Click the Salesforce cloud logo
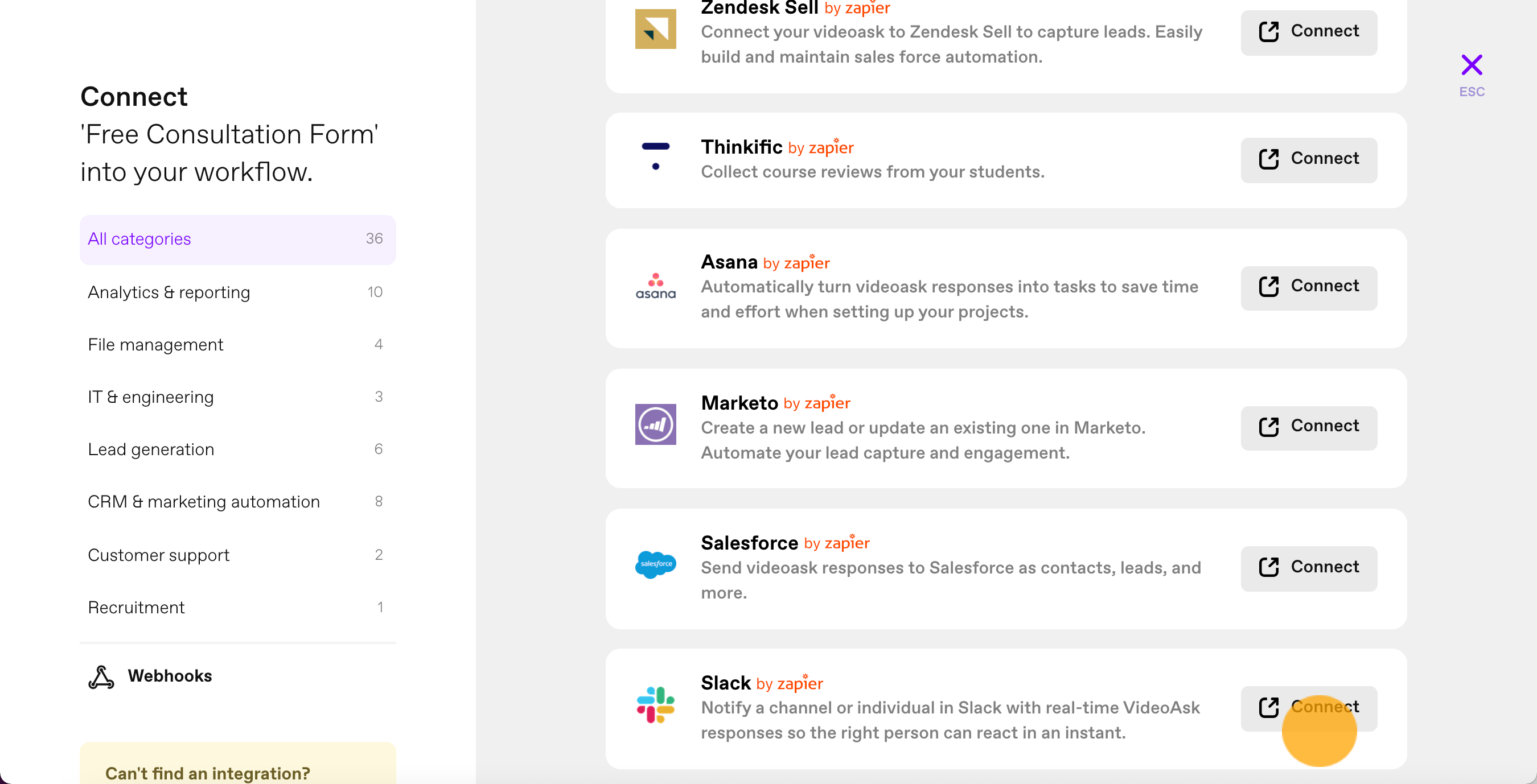 [x=655, y=564]
